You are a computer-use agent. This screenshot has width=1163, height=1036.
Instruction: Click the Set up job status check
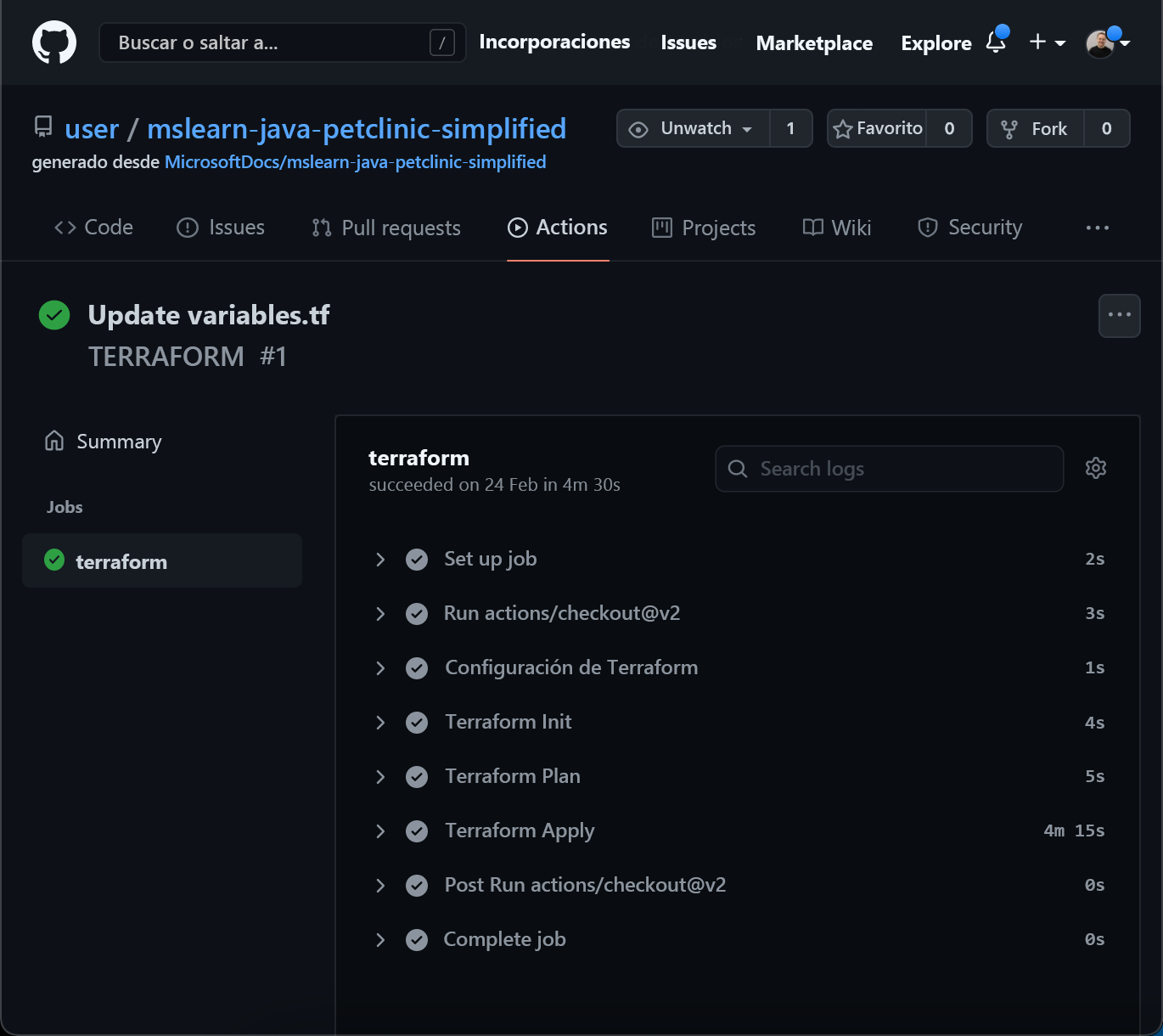(x=417, y=559)
